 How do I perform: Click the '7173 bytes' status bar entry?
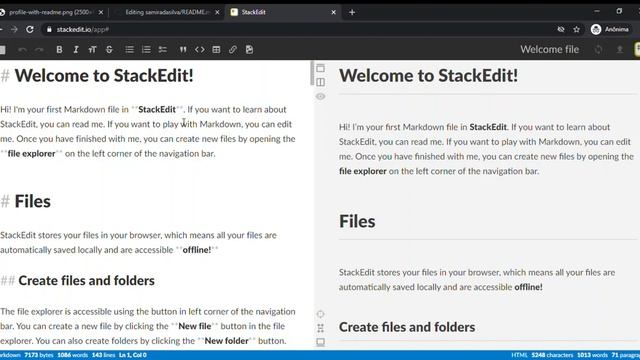[x=39, y=355]
